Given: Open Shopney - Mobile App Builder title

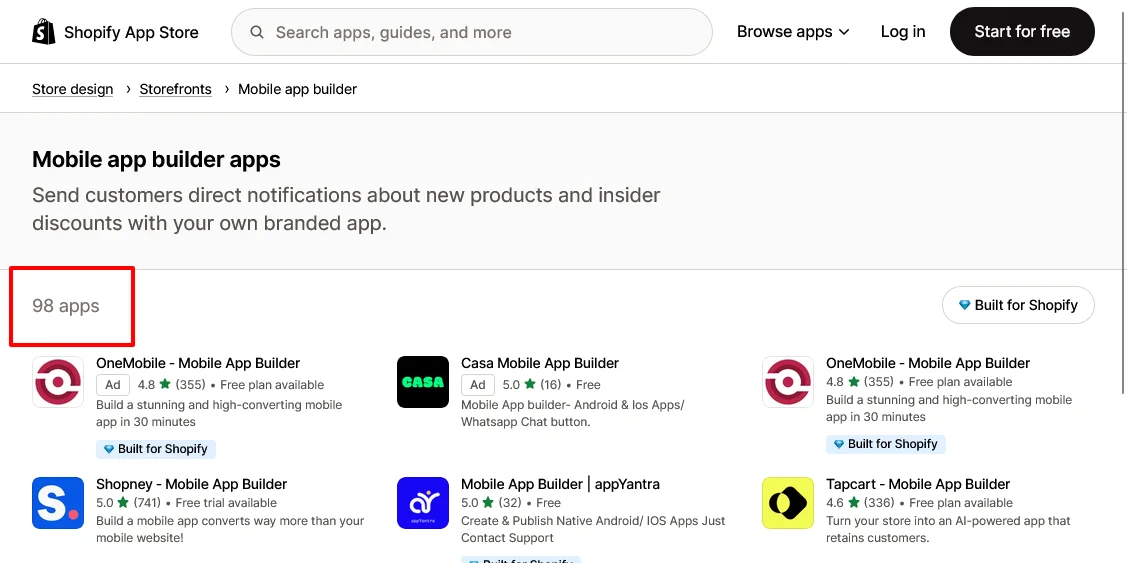Looking at the screenshot, I should (x=192, y=485).
